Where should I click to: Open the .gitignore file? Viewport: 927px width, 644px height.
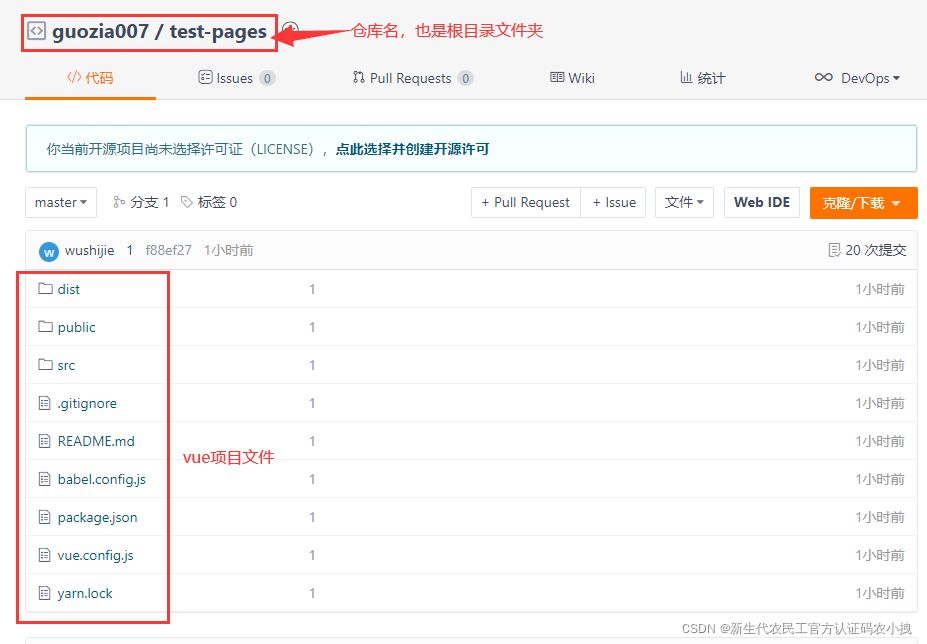pos(87,403)
